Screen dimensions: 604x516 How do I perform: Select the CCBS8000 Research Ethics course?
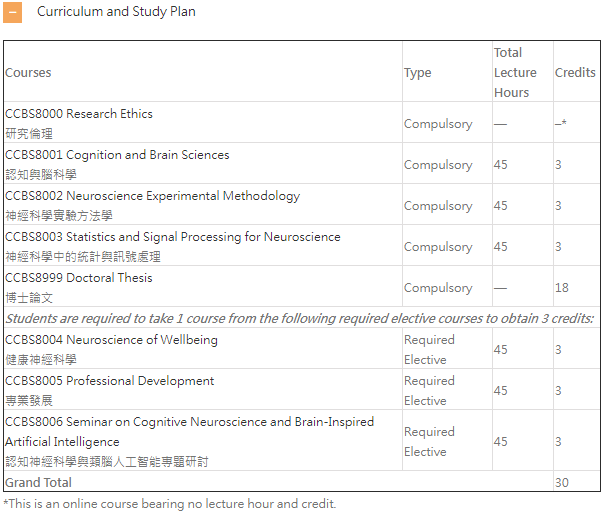[79, 114]
